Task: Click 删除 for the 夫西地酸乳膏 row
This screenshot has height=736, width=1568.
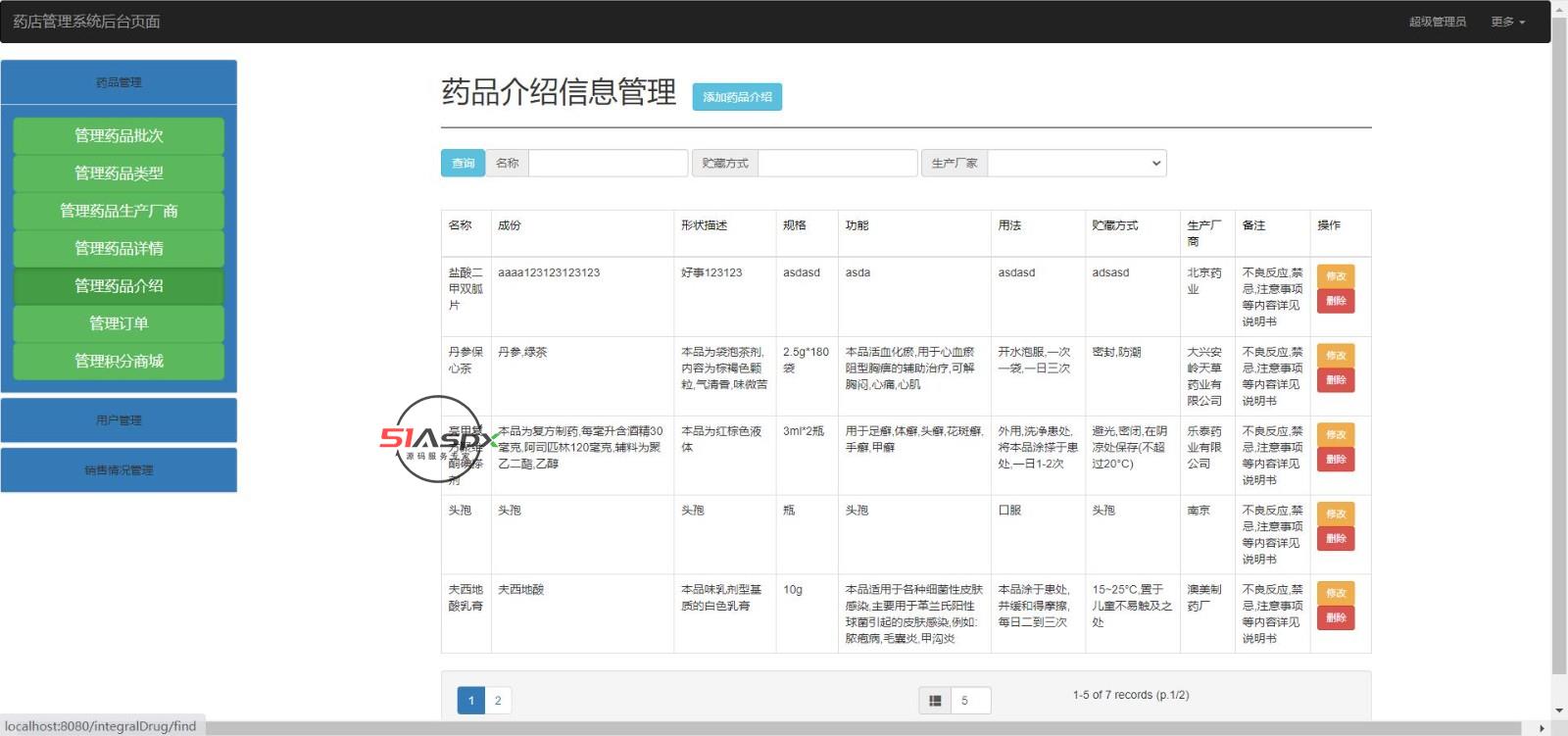Action: pyautogui.click(x=1336, y=618)
